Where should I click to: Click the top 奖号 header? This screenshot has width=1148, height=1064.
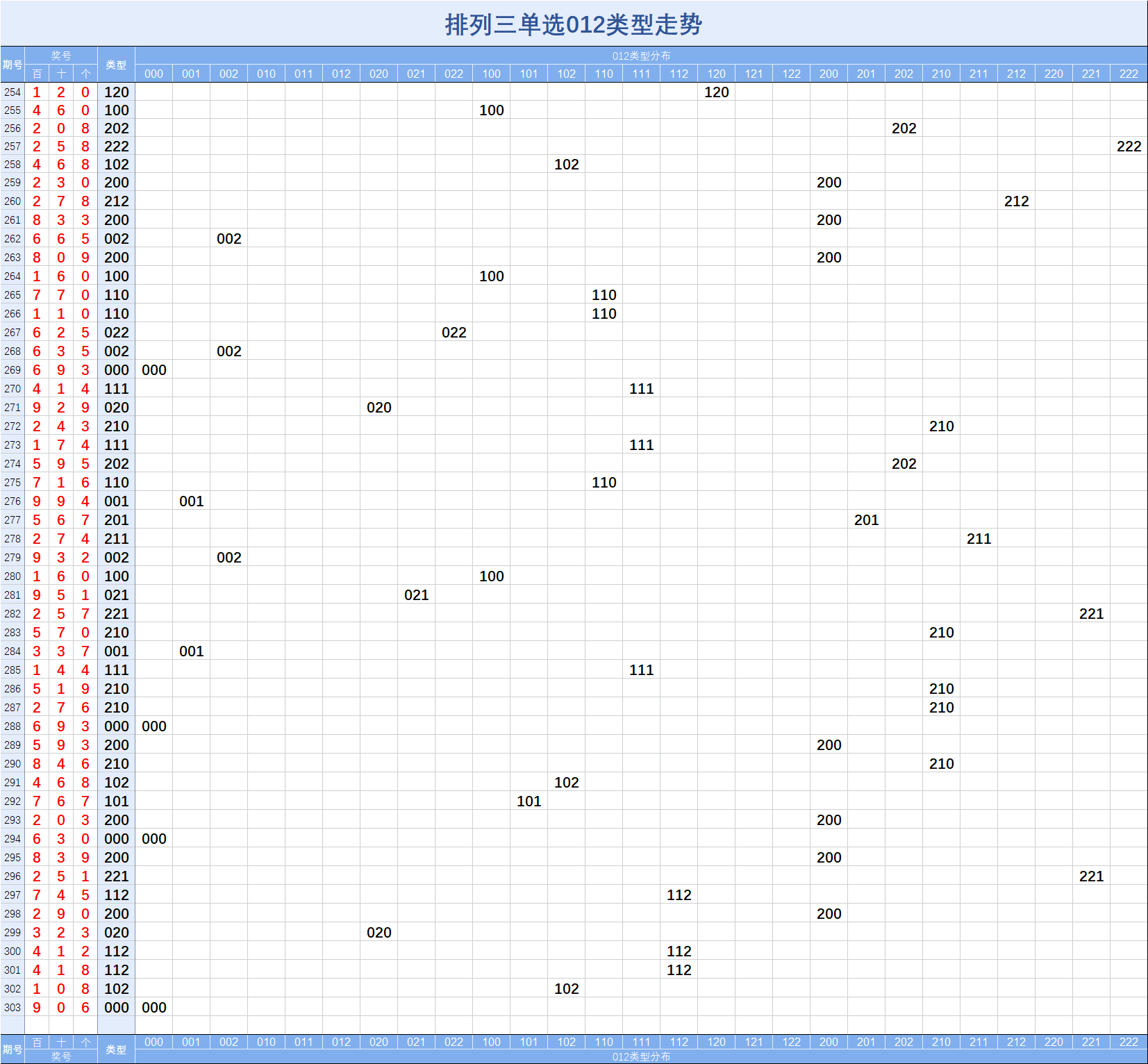61,56
